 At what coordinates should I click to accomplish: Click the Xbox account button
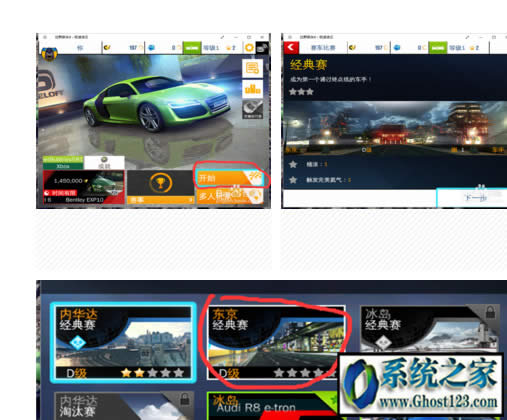click(63, 163)
